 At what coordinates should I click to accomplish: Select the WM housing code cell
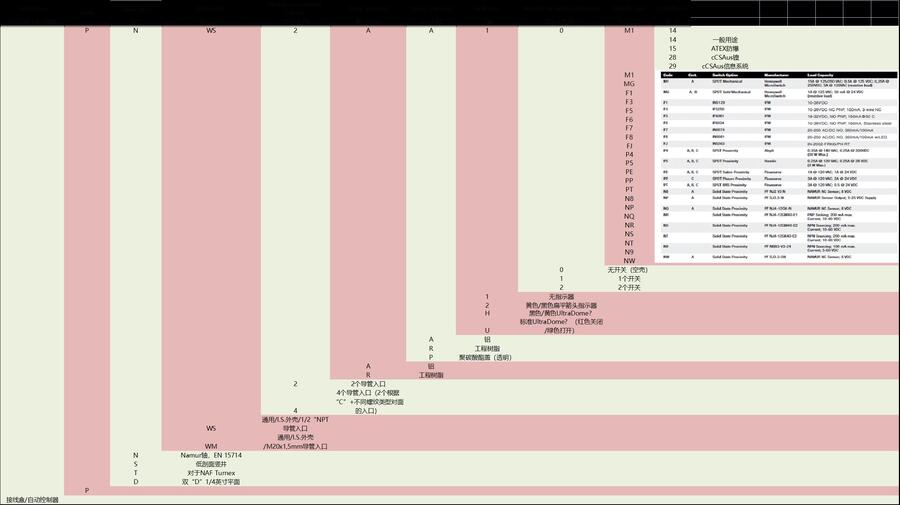point(211,446)
